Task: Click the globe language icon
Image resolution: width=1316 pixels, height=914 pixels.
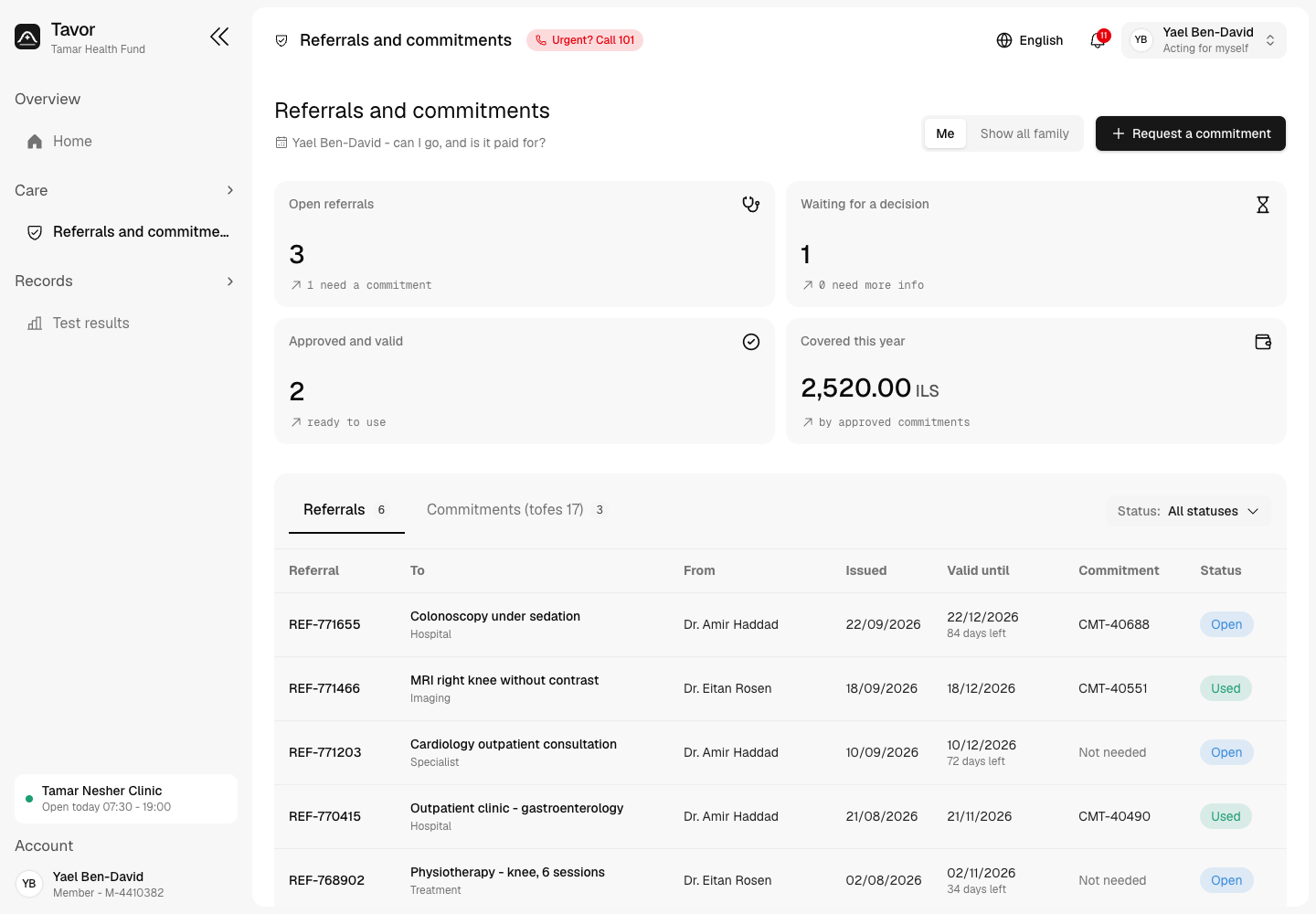Action: (x=1004, y=40)
